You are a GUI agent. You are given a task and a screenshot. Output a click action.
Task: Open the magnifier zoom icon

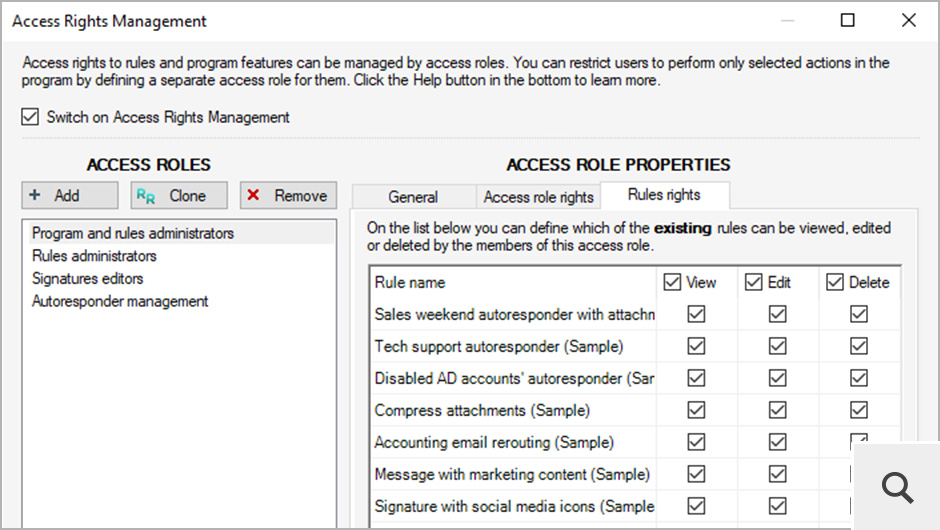(x=897, y=487)
